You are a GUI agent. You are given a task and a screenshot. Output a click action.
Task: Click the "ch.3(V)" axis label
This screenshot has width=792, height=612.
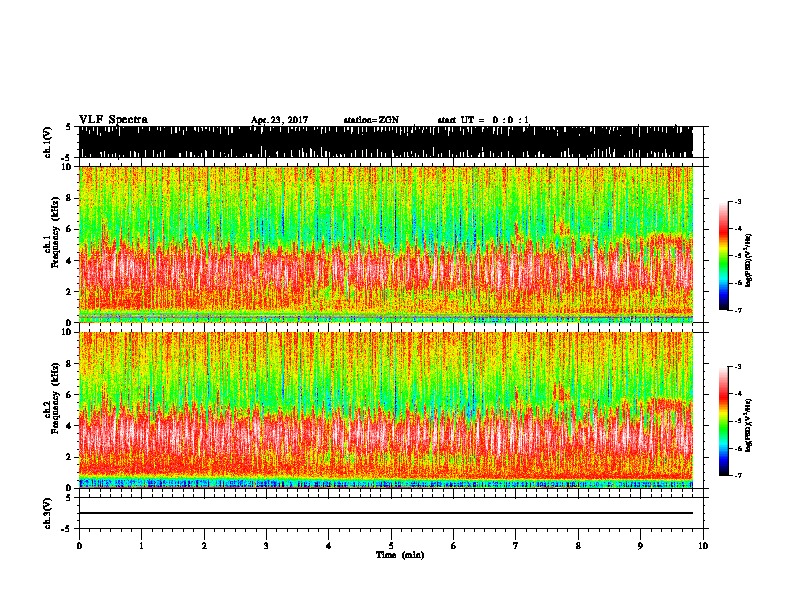(x=48, y=514)
